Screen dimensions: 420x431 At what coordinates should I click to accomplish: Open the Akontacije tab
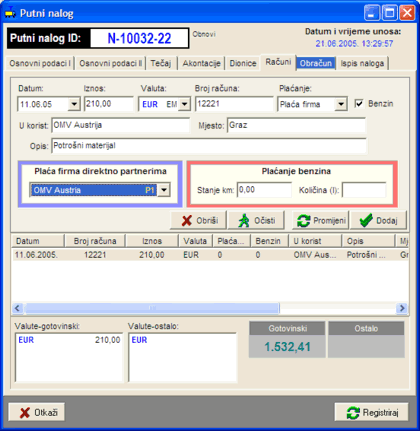(x=201, y=63)
